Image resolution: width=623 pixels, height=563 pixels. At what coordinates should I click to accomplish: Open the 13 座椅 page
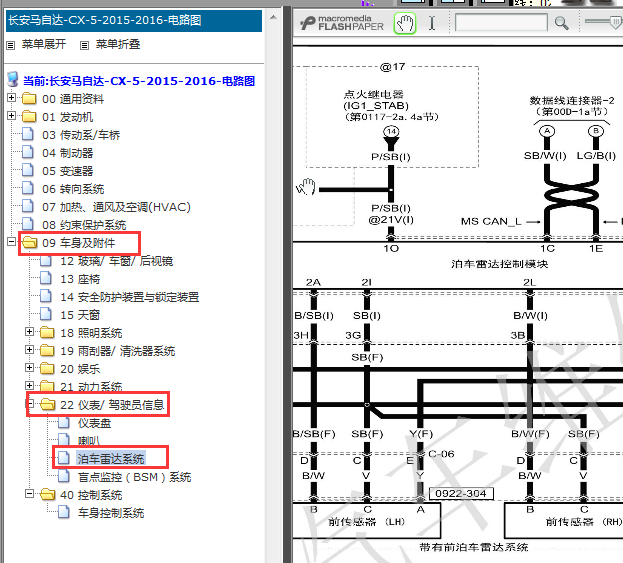point(80,279)
